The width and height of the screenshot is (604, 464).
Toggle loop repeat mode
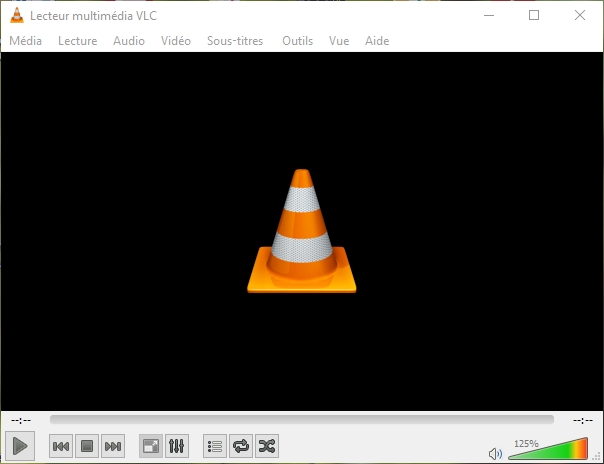pyautogui.click(x=240, y=446)
